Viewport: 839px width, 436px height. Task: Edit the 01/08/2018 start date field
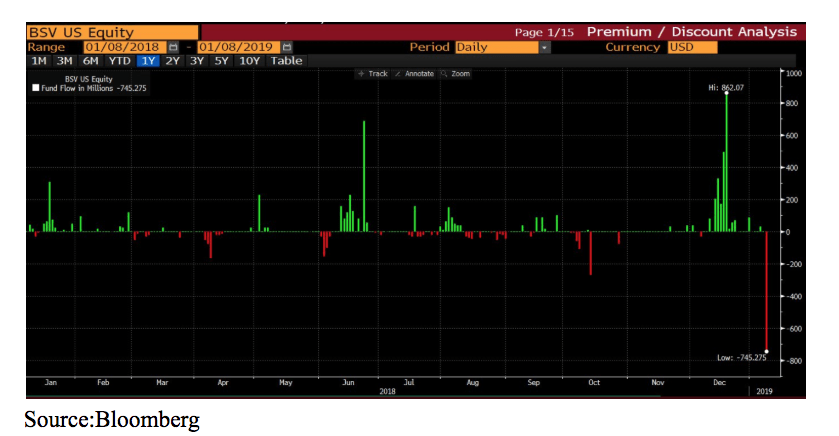pyautogui.click(x=125, y=47)
